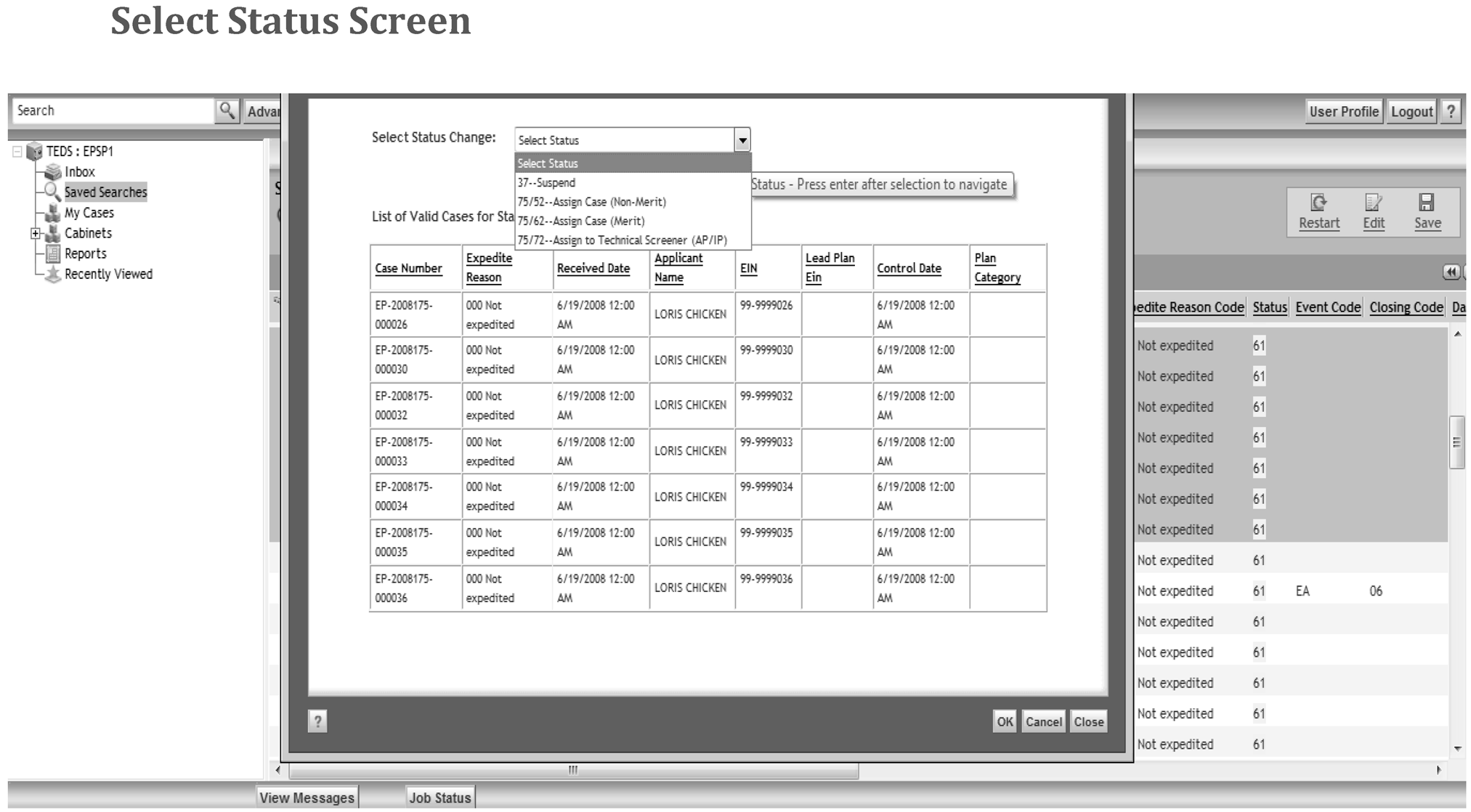Click in the Search input field
The width and height of the screenshot is (1471, 812).
(x=113, y=111)
